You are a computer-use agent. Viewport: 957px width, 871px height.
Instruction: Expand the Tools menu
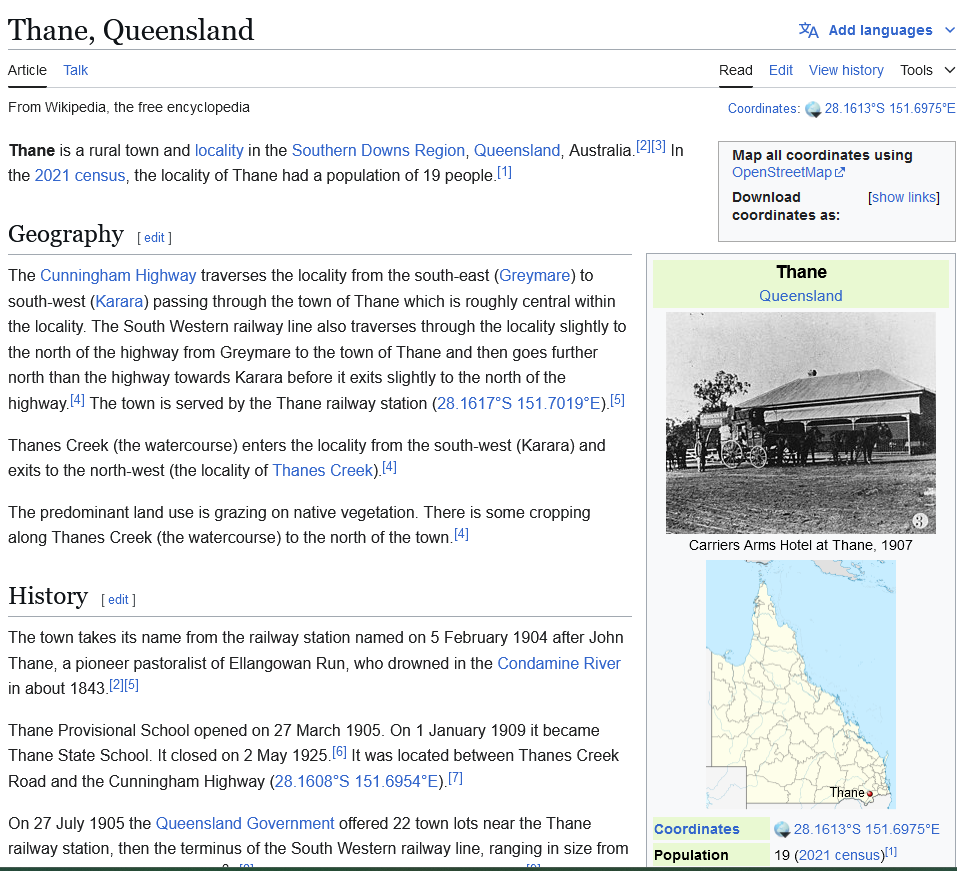point(926,70)
